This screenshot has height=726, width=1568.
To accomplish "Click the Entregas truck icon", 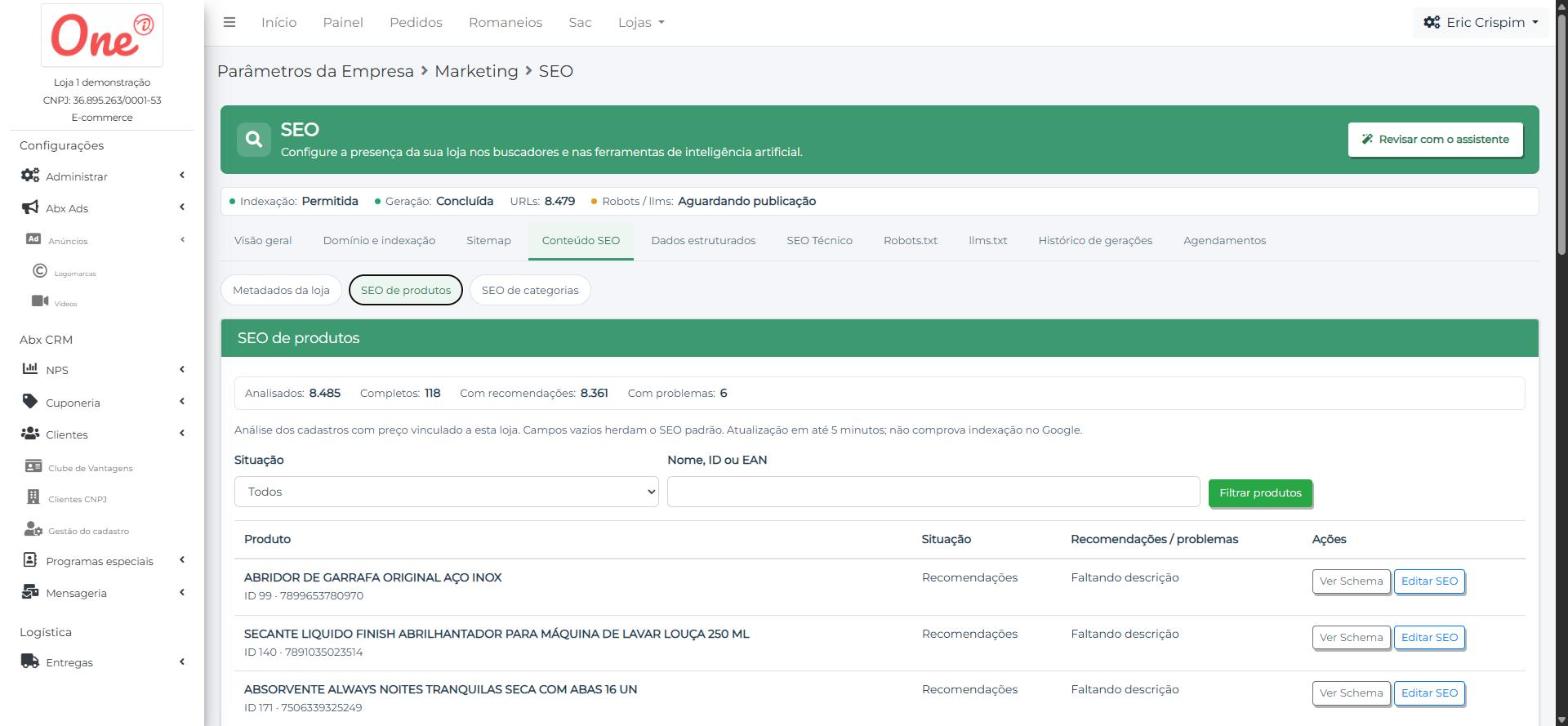I will 30,661.
